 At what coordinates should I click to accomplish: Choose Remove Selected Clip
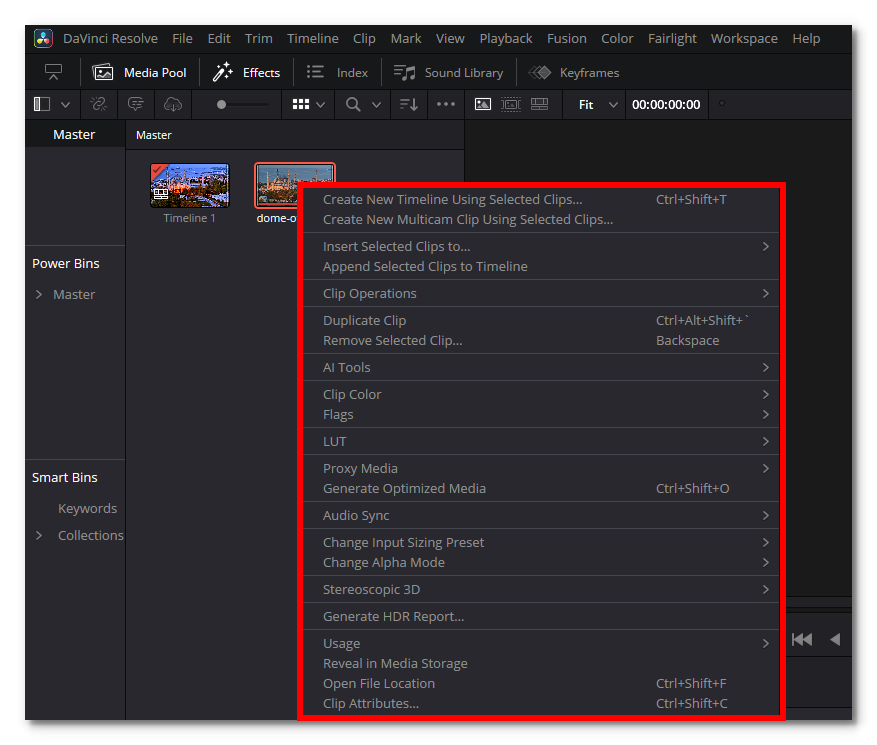pyautogui.click(x=541, y=341)
